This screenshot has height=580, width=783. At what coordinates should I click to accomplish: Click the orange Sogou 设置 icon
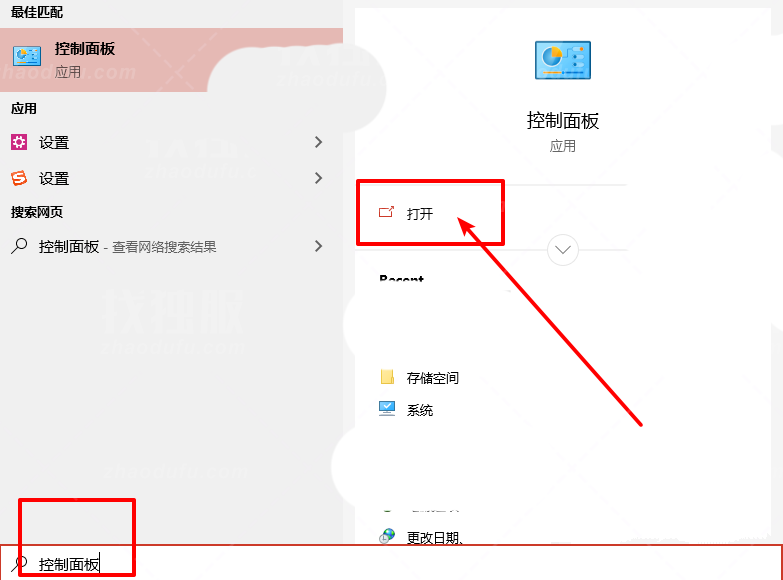coord(19,178)
